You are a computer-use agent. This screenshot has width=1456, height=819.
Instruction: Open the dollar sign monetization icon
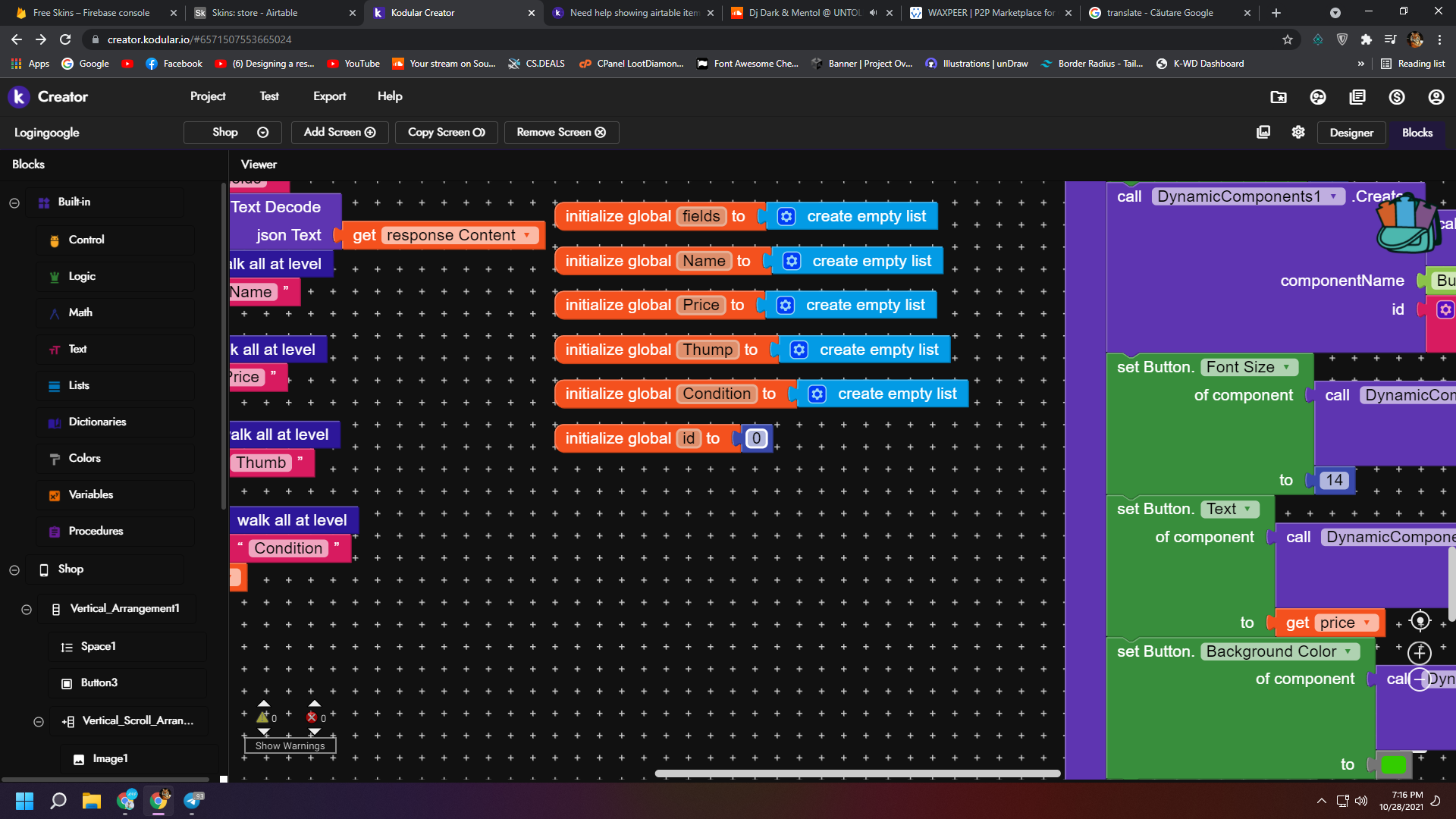(1397, 97)
